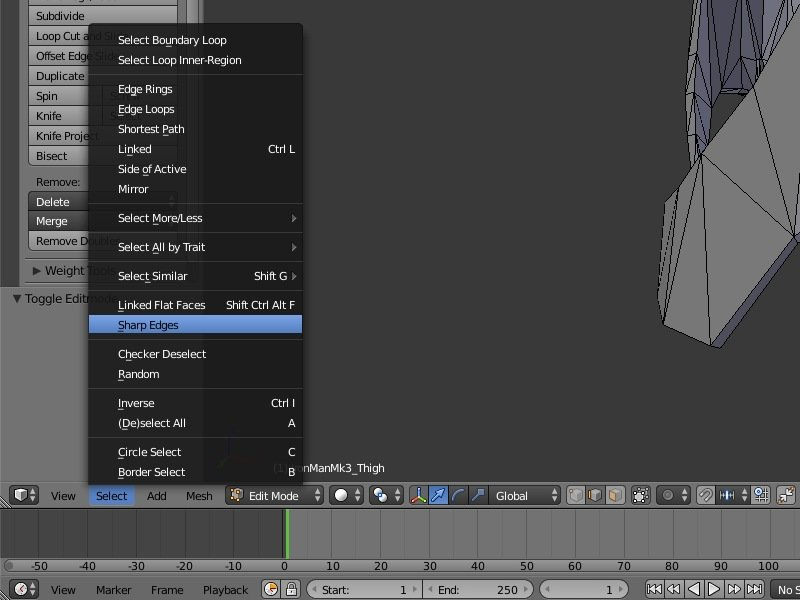Open the Frame menu in timeline
800x600 pixels.
[167, 590]
